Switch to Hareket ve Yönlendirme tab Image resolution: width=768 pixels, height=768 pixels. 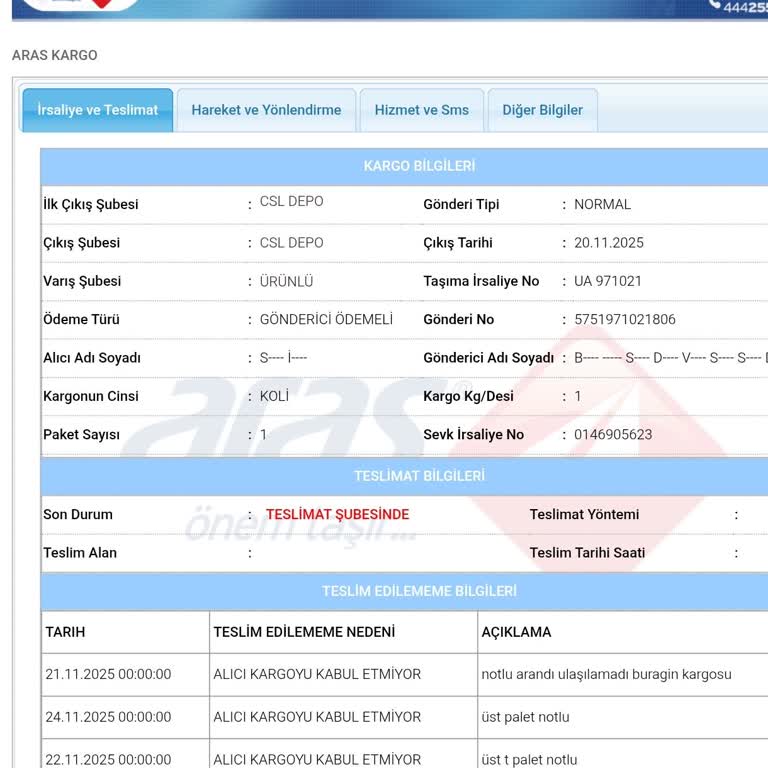pyautogui.click(x=266, y=110)
